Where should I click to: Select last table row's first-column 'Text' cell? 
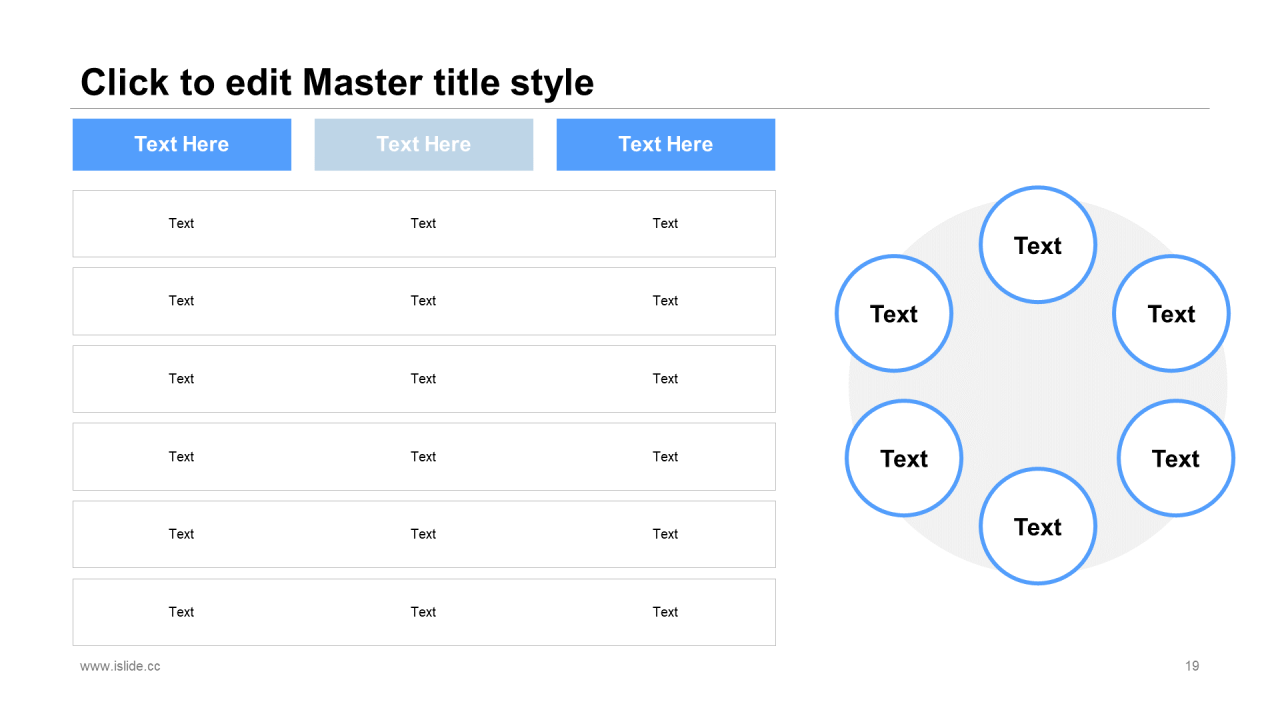coord(181,611)
